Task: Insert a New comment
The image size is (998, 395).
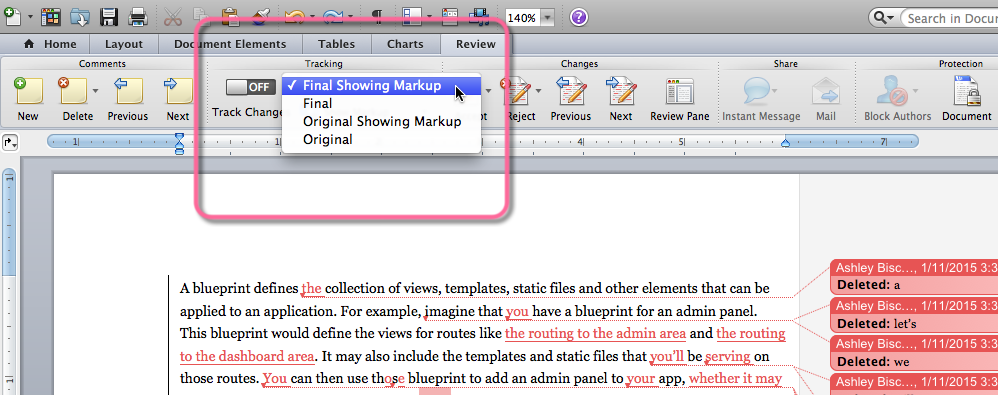Action: pos(28,99)
